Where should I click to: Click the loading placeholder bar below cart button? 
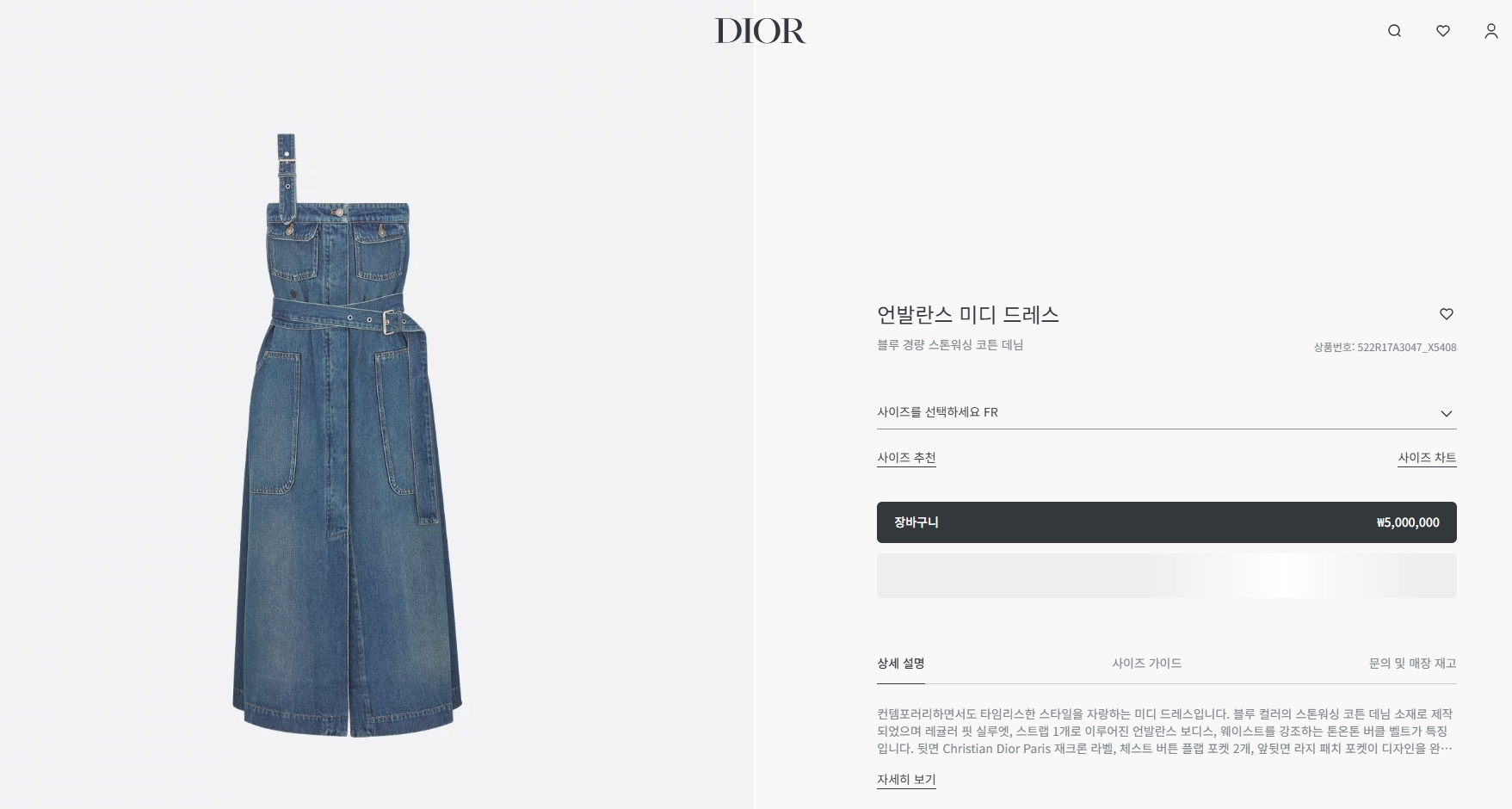[x=1167, y=576]
